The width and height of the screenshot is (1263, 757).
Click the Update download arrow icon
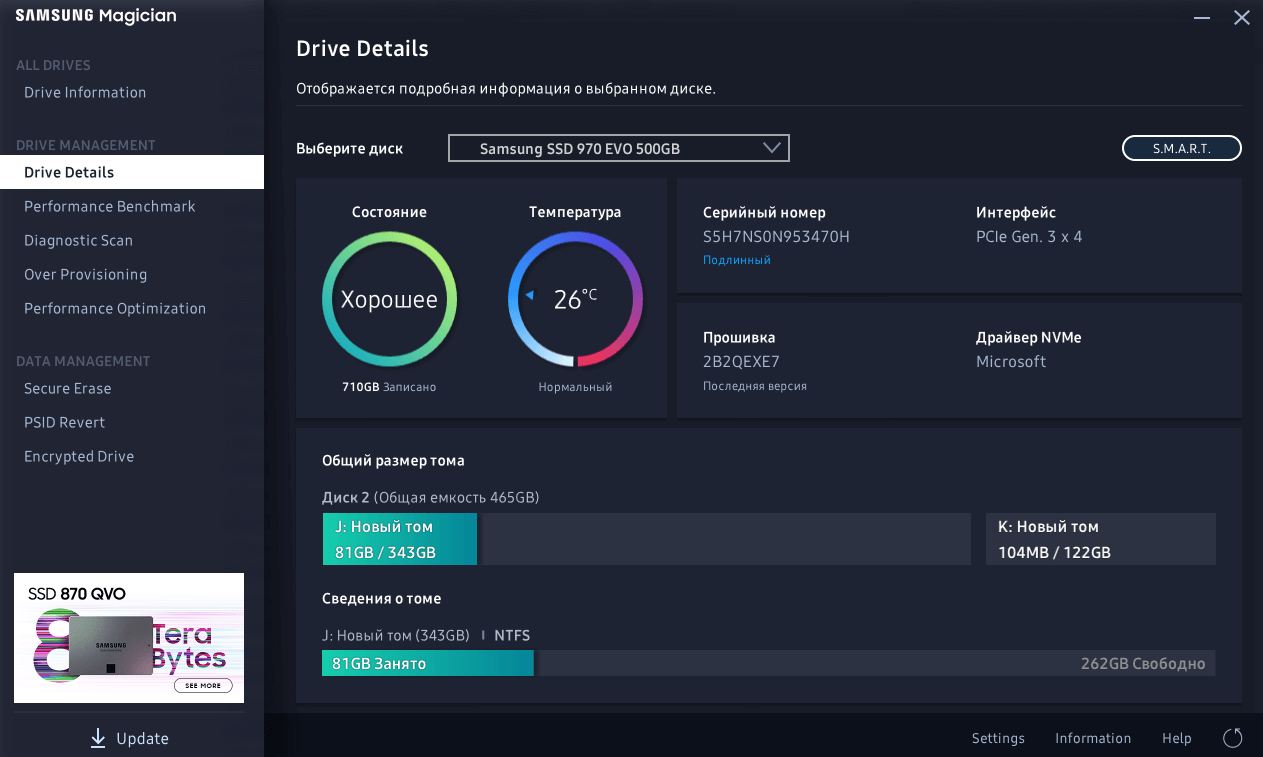tap(98, 738)
